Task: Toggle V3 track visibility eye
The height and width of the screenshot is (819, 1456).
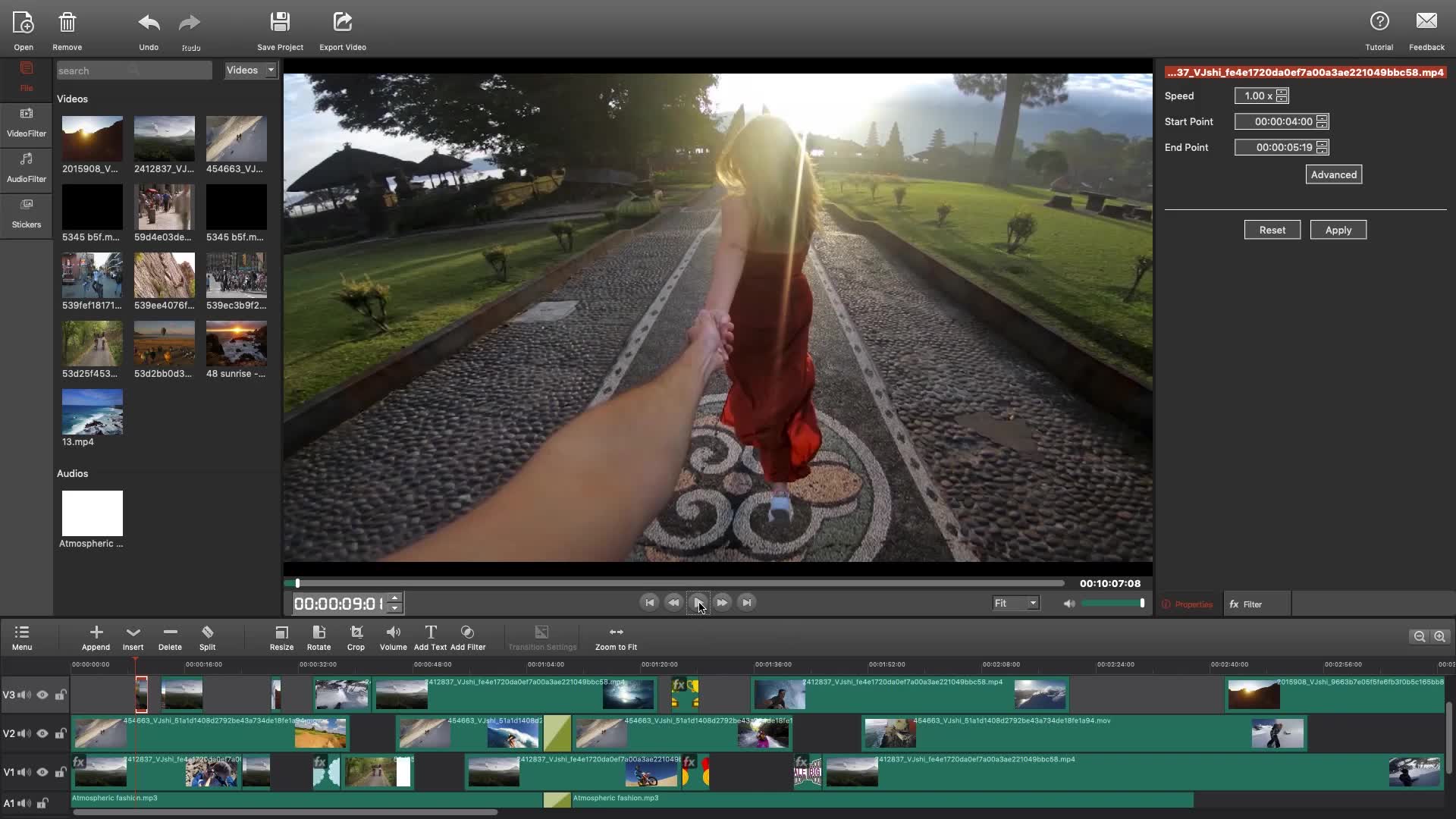Action: pos(42,695)
